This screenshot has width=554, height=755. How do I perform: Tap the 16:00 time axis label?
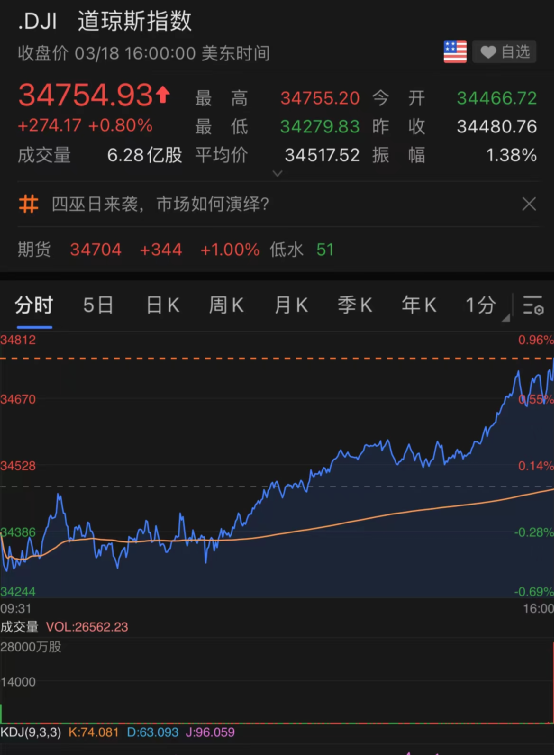[539, 609]
